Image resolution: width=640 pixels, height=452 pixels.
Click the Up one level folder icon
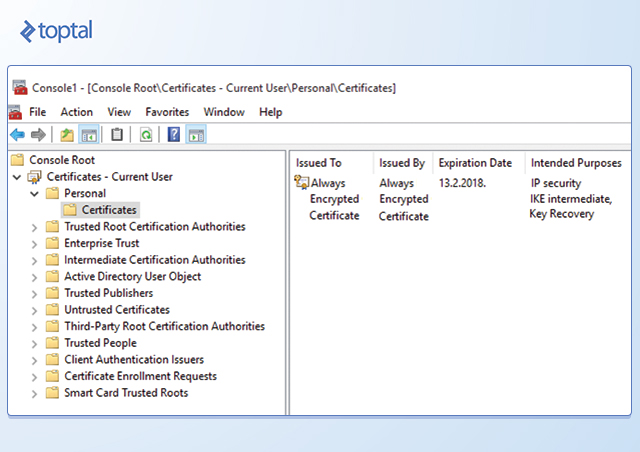click(x=67, y=135)
